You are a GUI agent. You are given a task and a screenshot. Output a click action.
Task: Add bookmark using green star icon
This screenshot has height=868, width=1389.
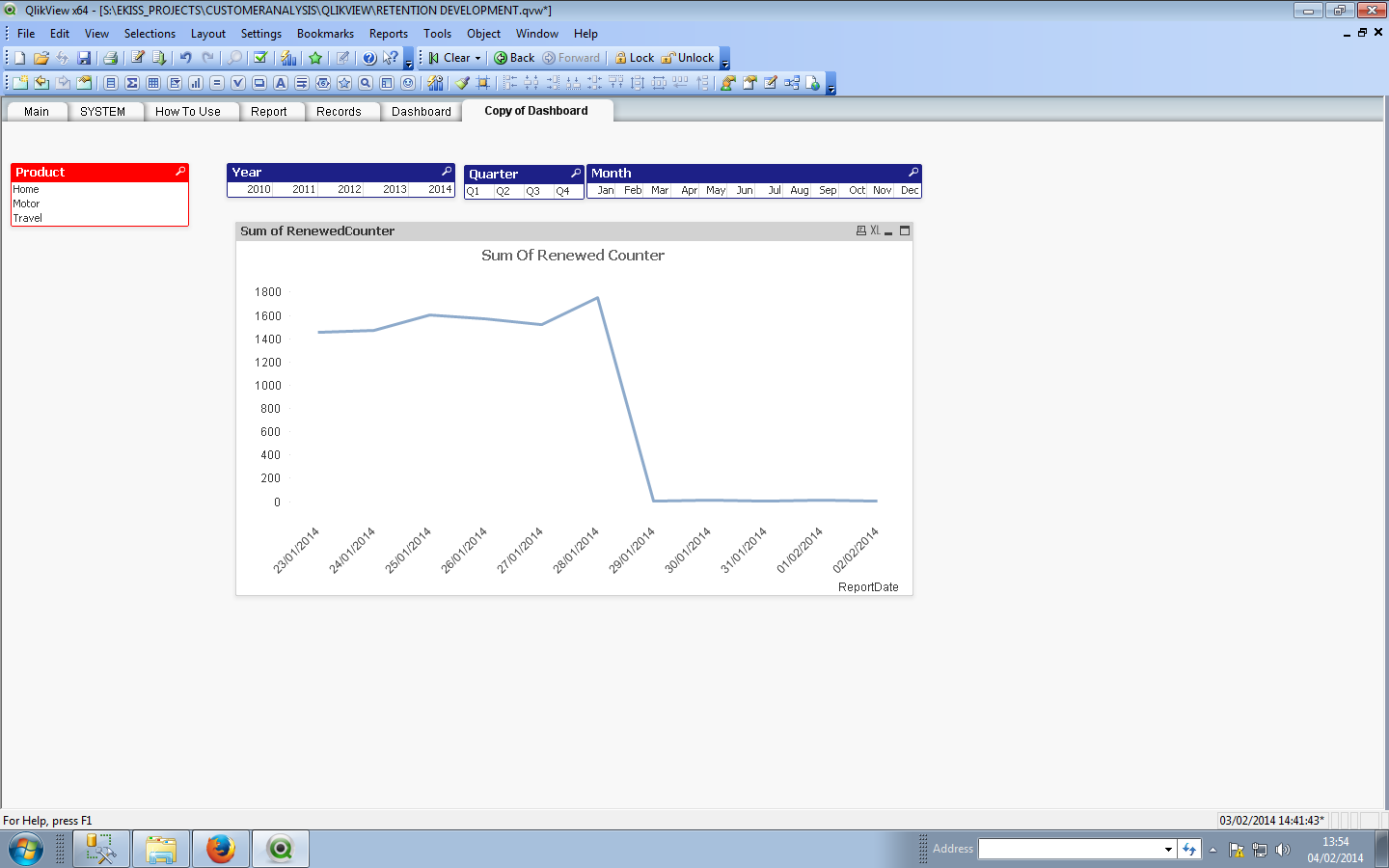coord(315,58)
